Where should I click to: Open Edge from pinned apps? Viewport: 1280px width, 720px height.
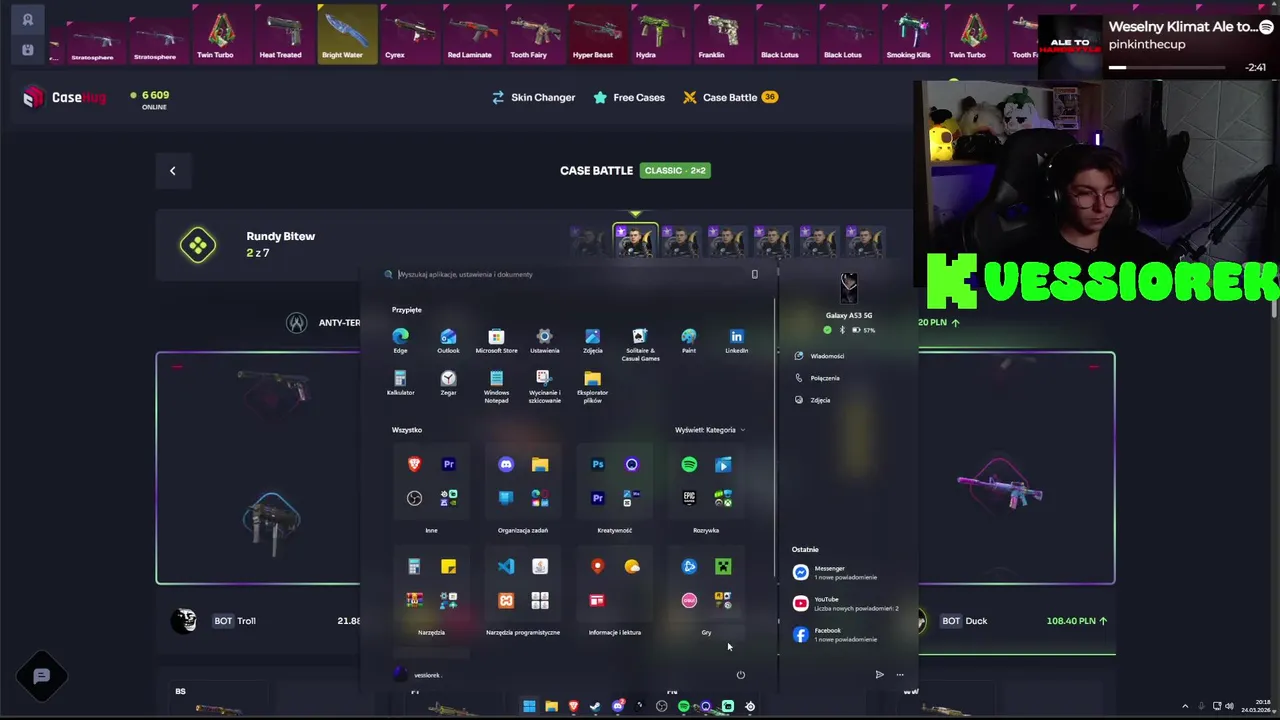pyautogui.click(x=400, y=340)
